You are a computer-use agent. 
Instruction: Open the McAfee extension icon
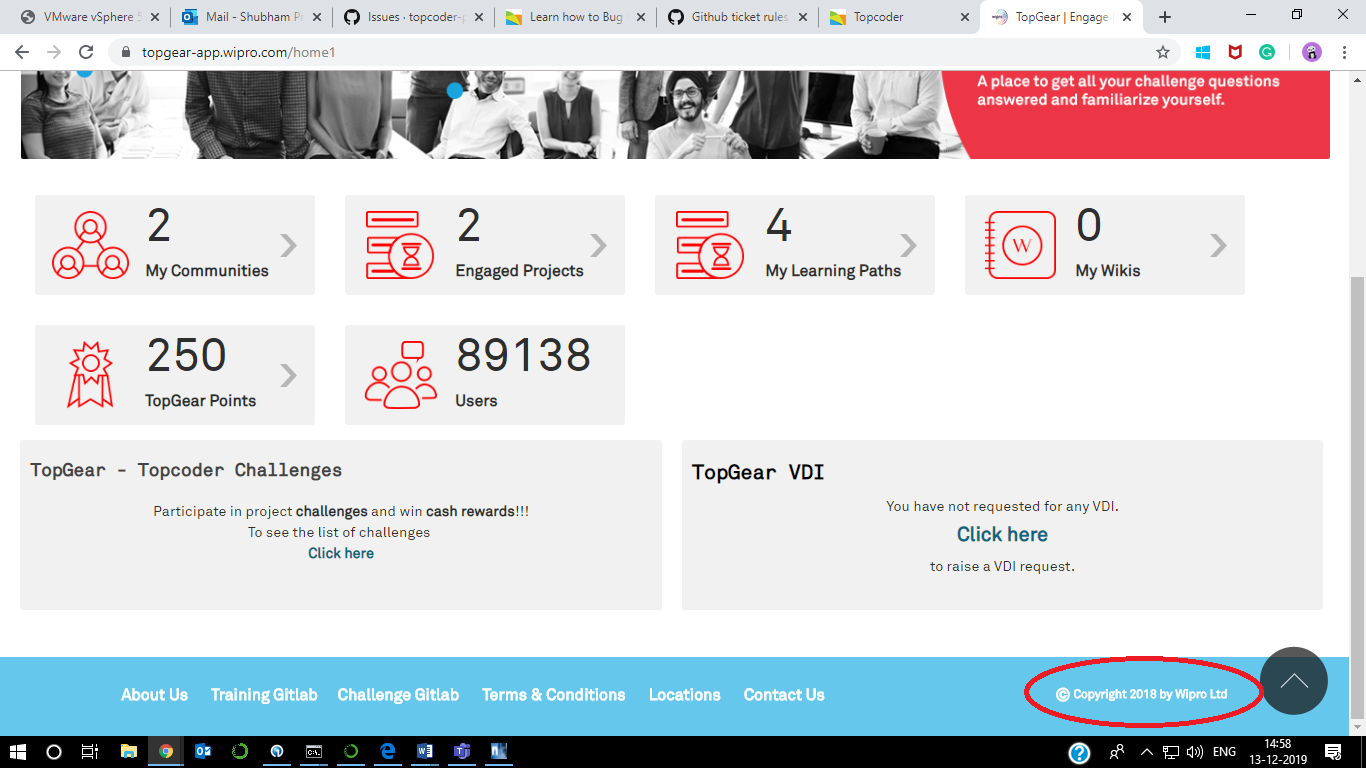coord(1235,52)
